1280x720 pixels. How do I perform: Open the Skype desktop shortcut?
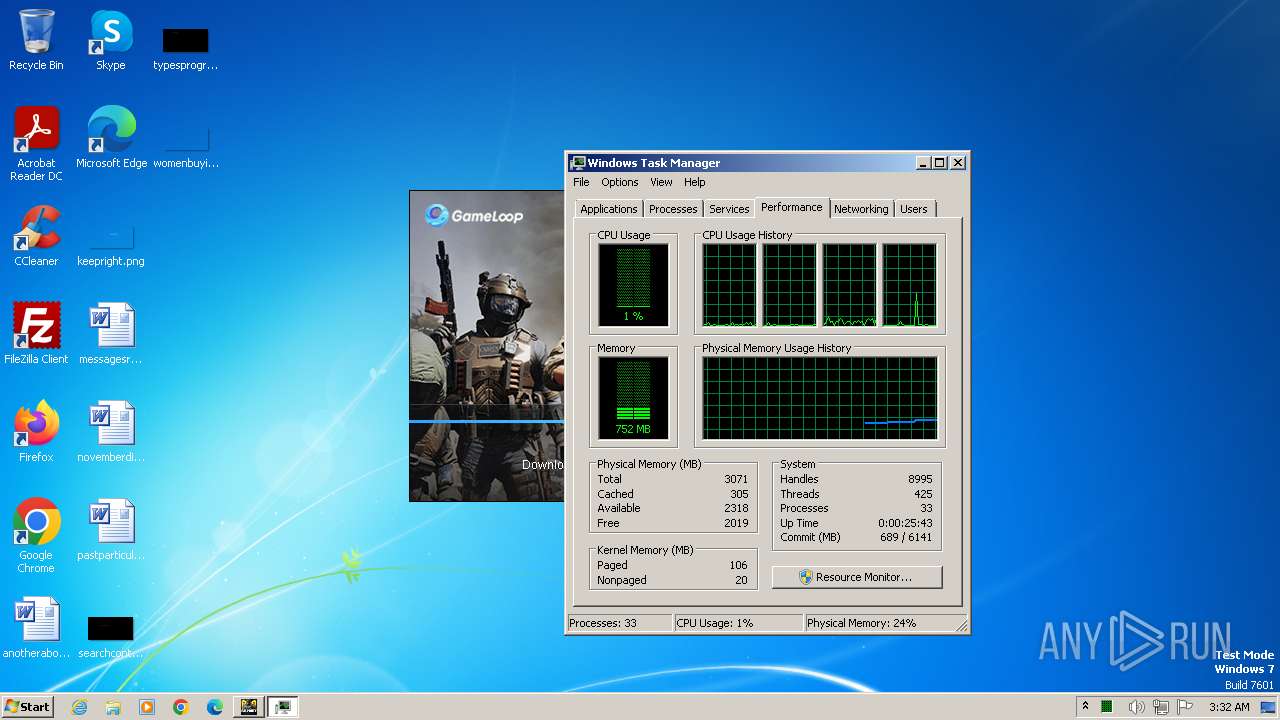tap(110, 40)
